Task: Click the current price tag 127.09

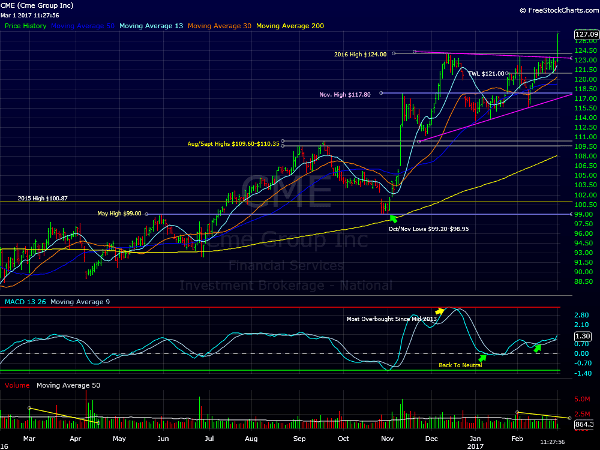Action: [x=586, y=34]
